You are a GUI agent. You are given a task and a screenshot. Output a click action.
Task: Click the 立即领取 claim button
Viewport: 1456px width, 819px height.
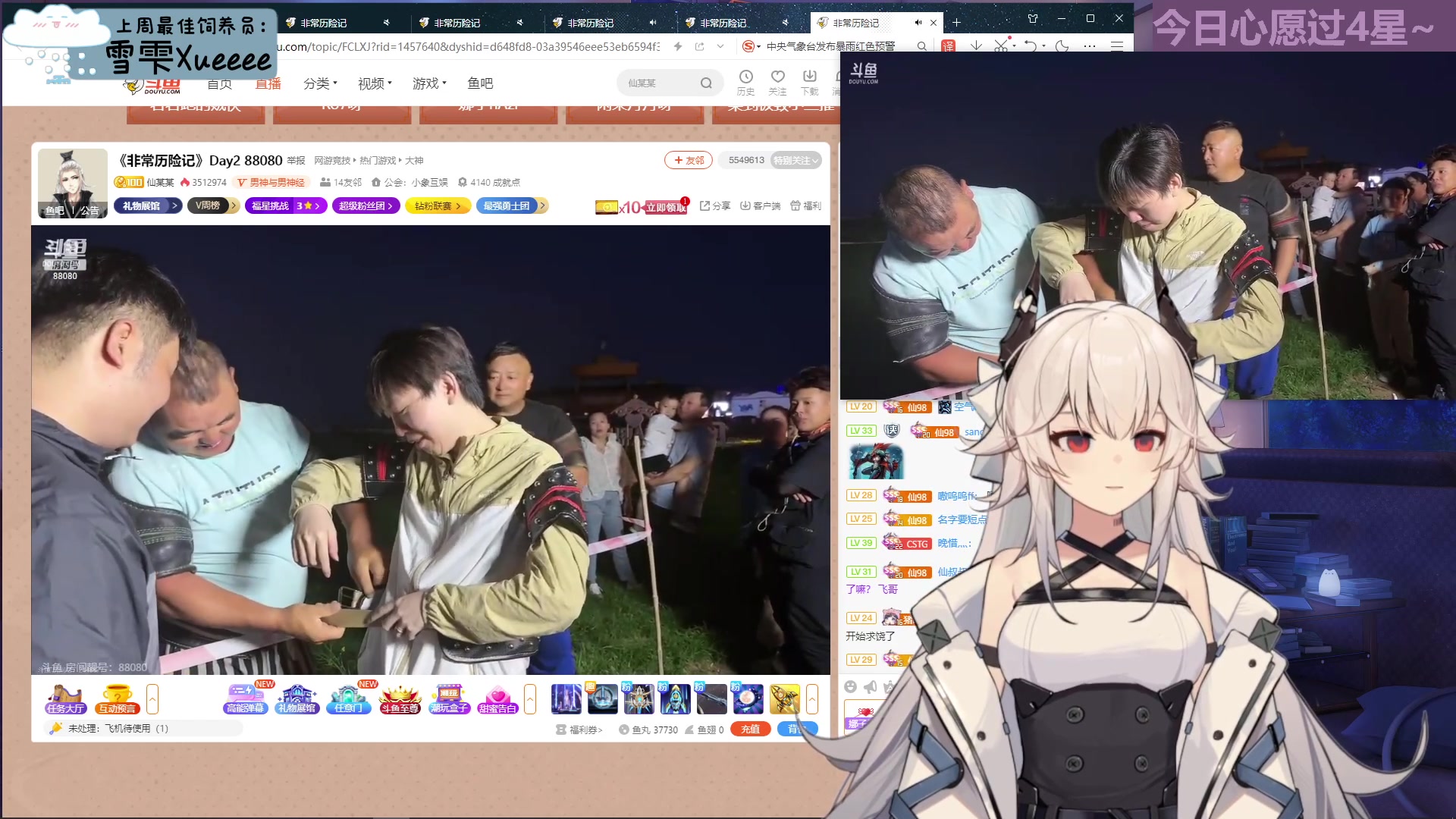click(666, 207)
